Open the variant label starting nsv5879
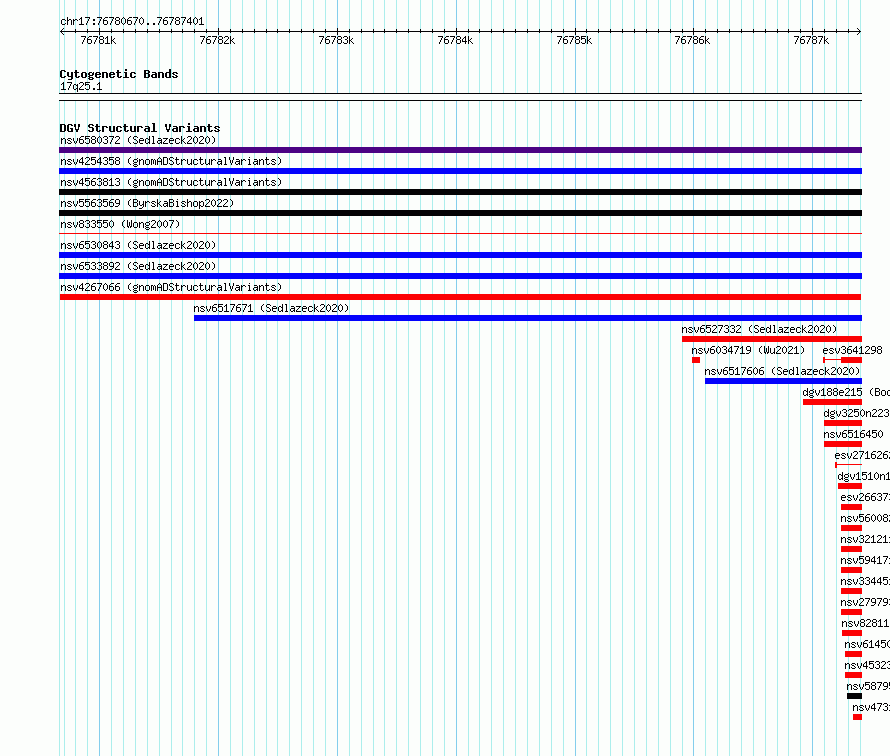 tap(868, 686)
